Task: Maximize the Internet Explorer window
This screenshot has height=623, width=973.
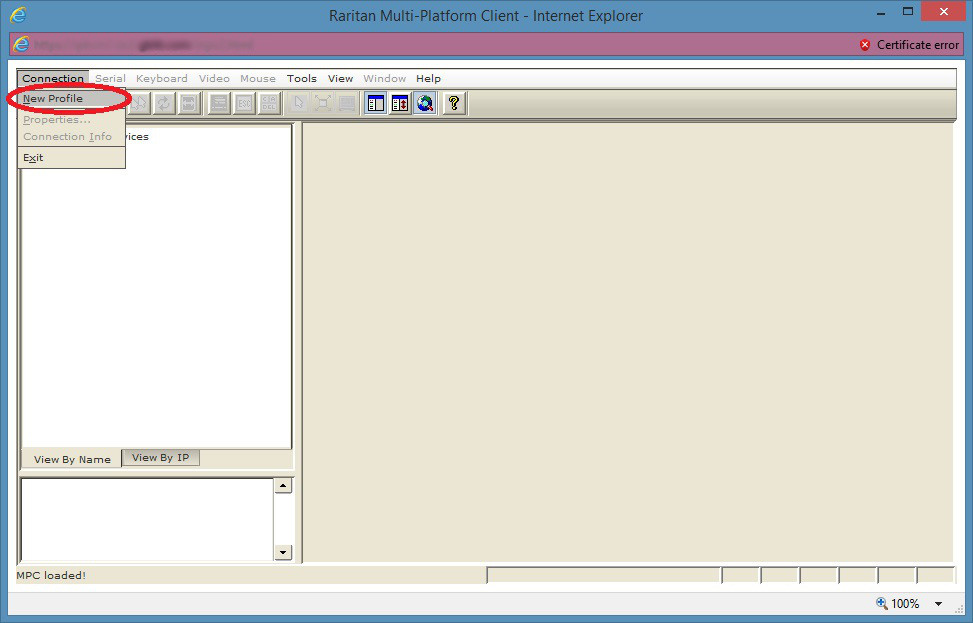Action: coord(908,12)
